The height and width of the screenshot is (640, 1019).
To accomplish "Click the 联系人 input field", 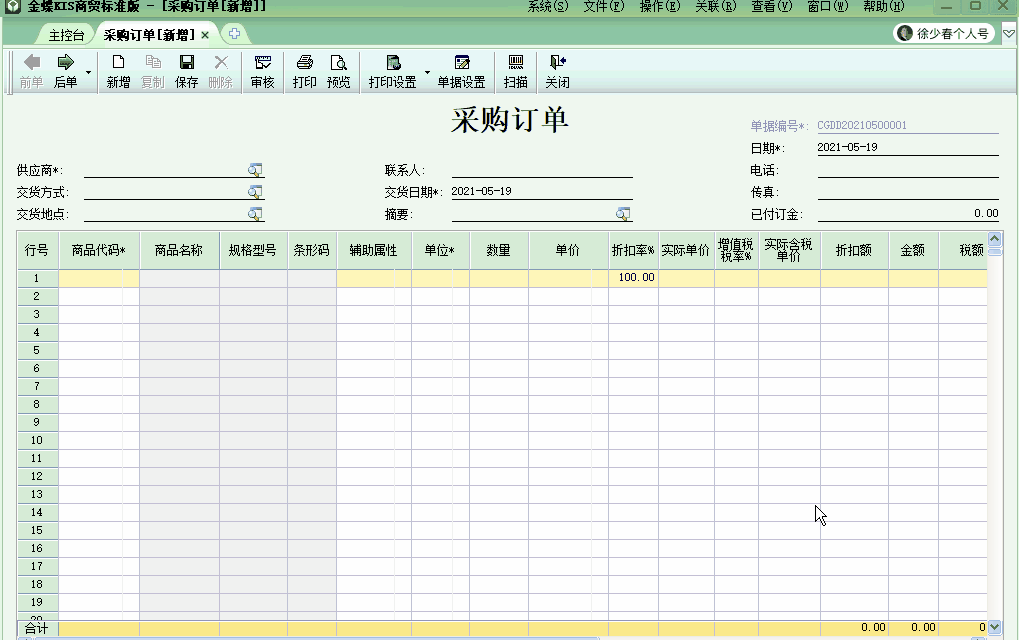I will [x=541, y=170].
